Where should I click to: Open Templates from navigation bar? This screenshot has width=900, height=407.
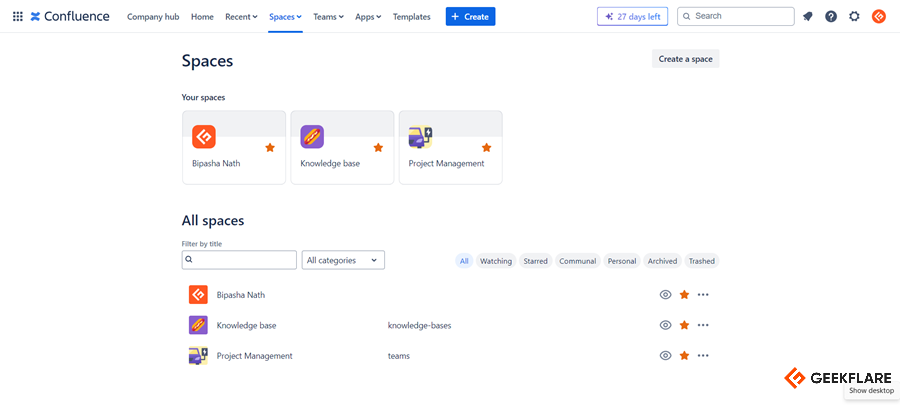point(412,17)
